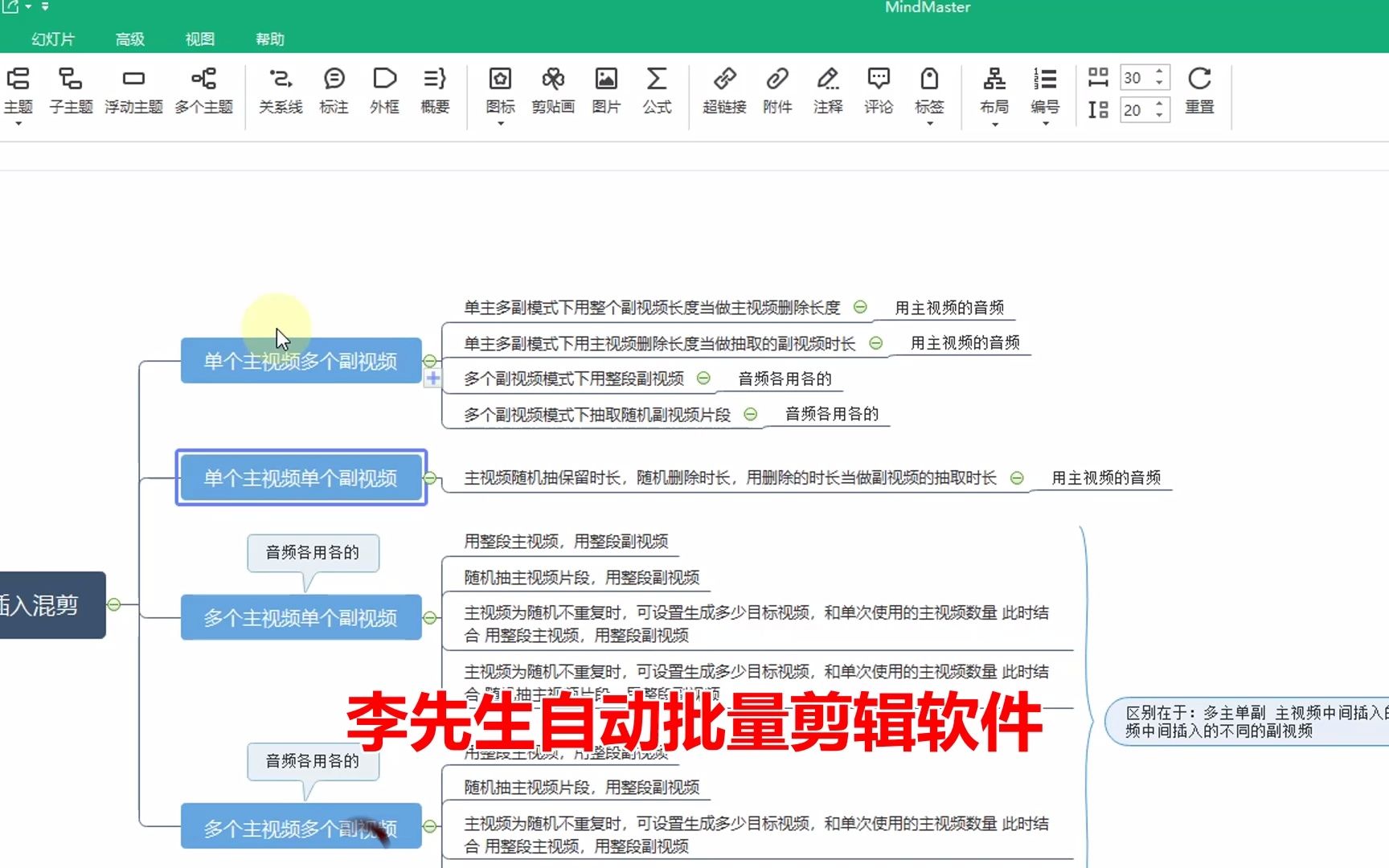The image size is (1389, 868).
Task: Insert a Picture (图片)
Action: pos(606,91)
